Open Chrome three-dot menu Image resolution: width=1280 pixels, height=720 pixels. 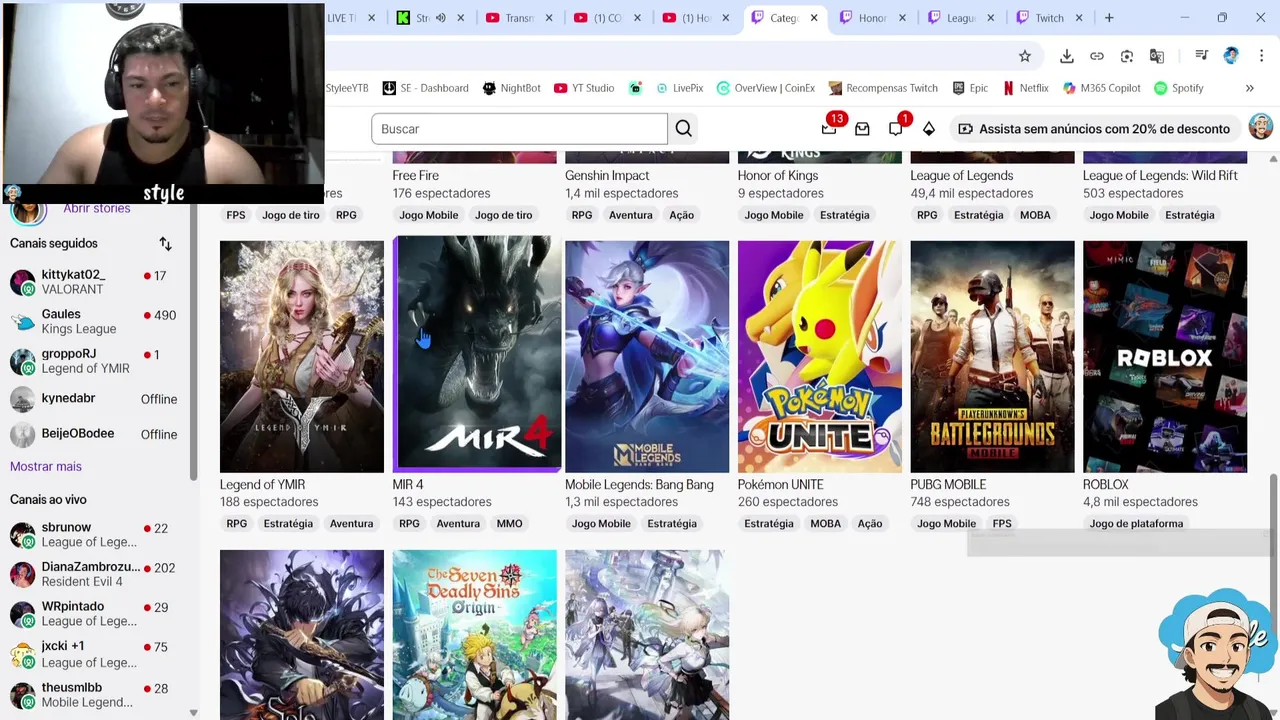coord(1262,56)
